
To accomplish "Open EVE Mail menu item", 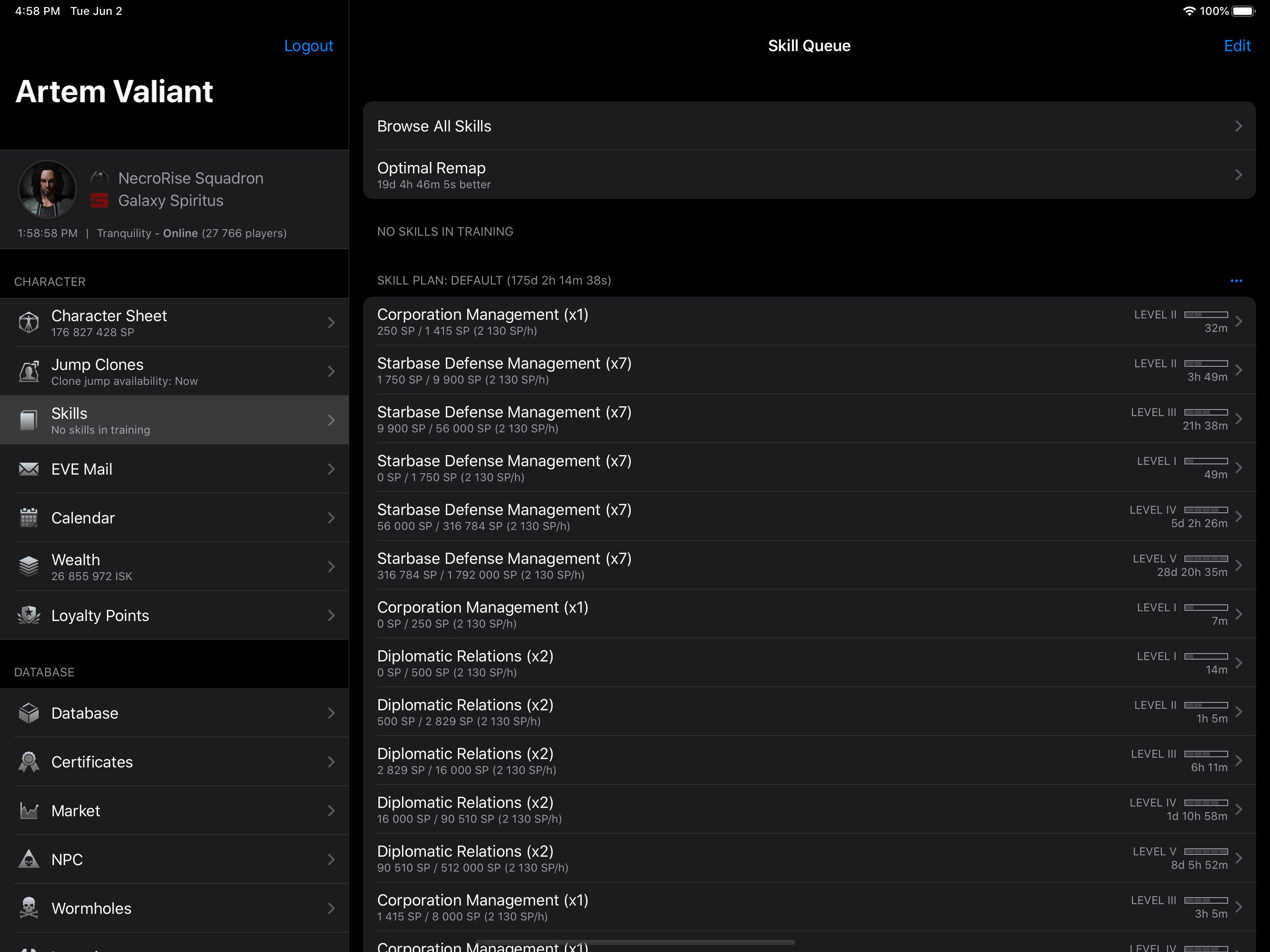I will (174, 469).
